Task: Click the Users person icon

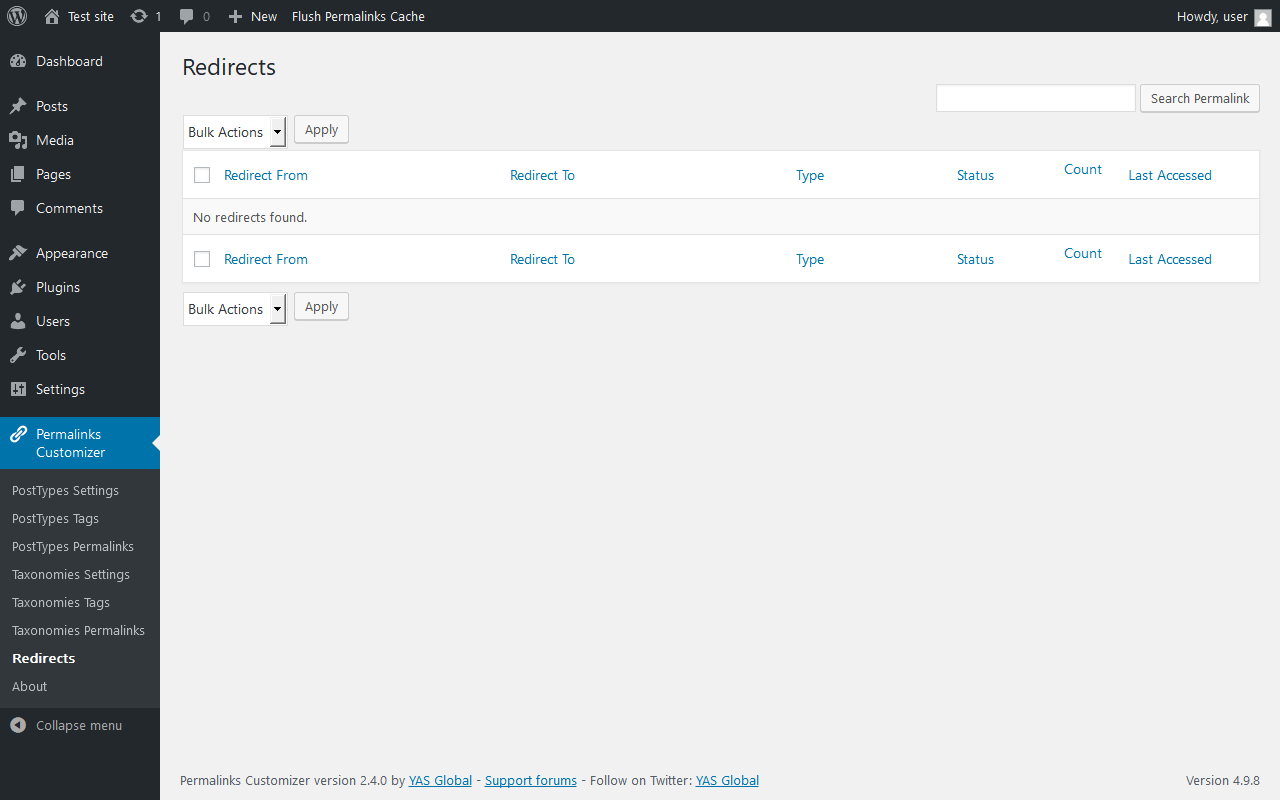Action: (18, 321)
